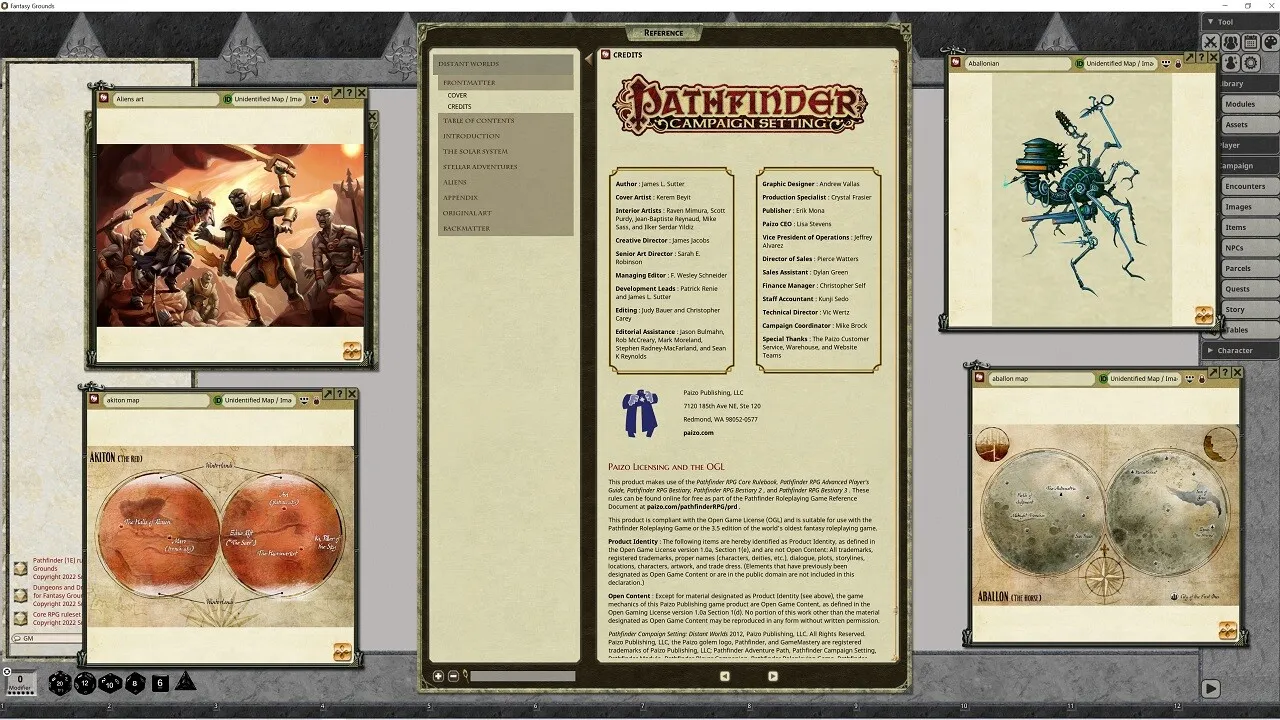
Task: Open the character light icon beside gear
Action: pyautogui.click(x=1231, y=62)
